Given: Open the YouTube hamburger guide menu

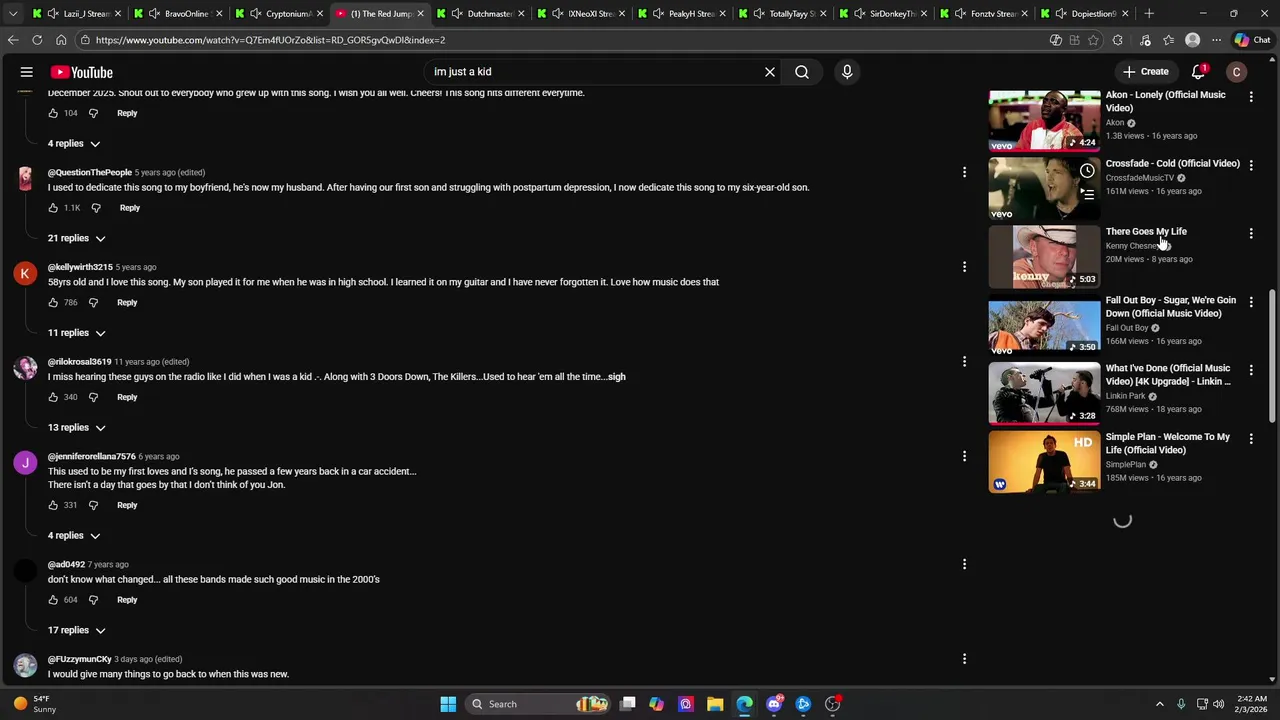Looking at the screenshot, I should [27, 72].
